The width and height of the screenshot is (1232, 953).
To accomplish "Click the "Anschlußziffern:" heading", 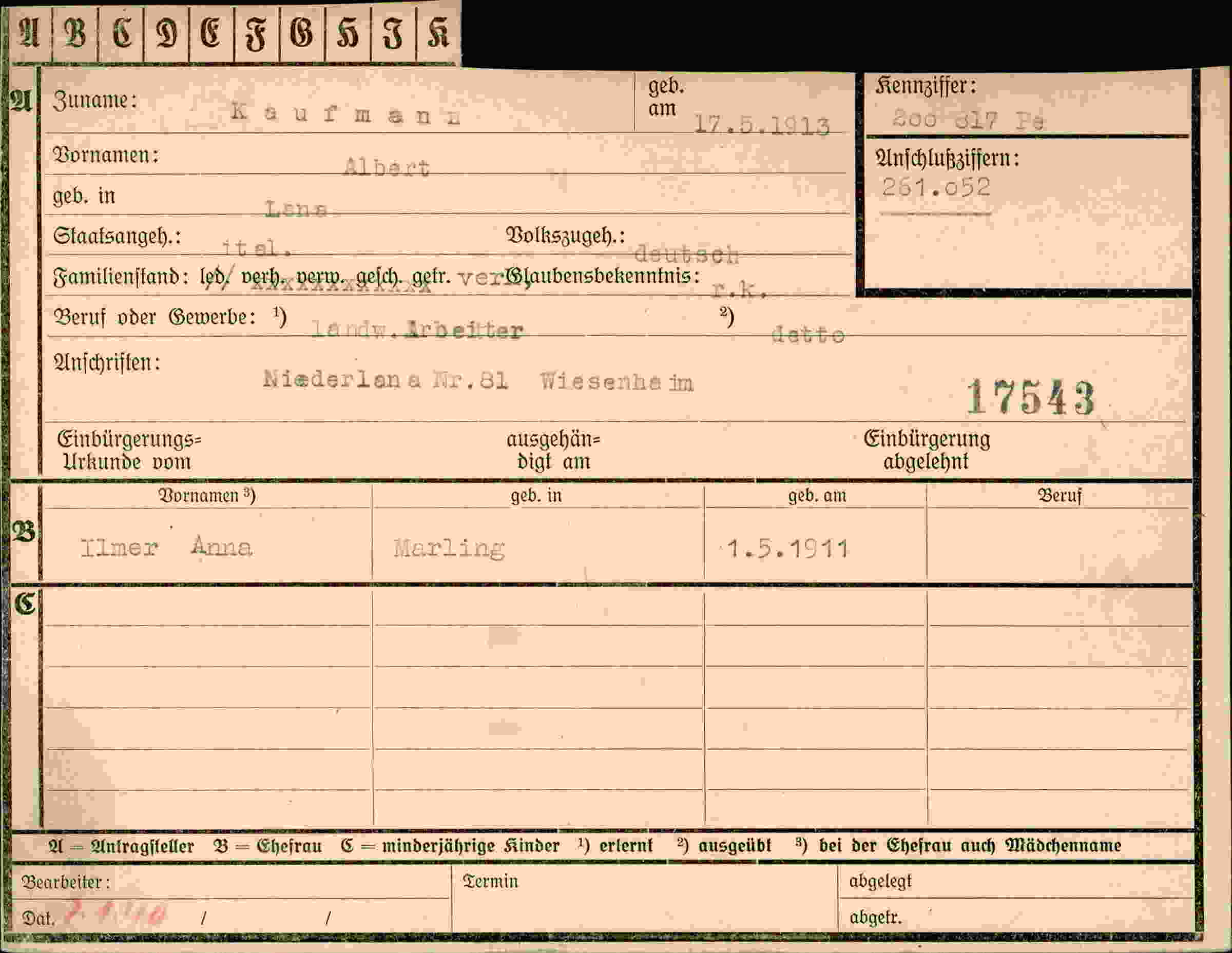I will click(x=948, y=159).
